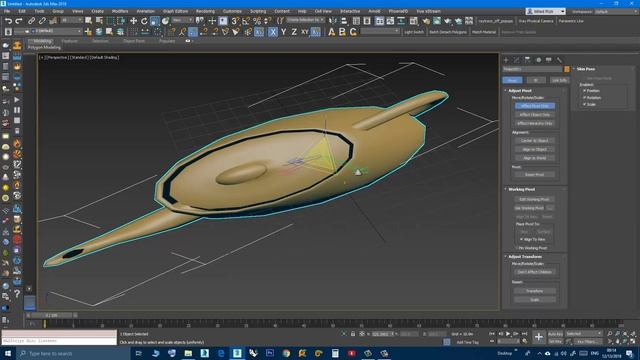Open the Modifiers menu
This screenshot has height=360, width=640.
[120, 11]
